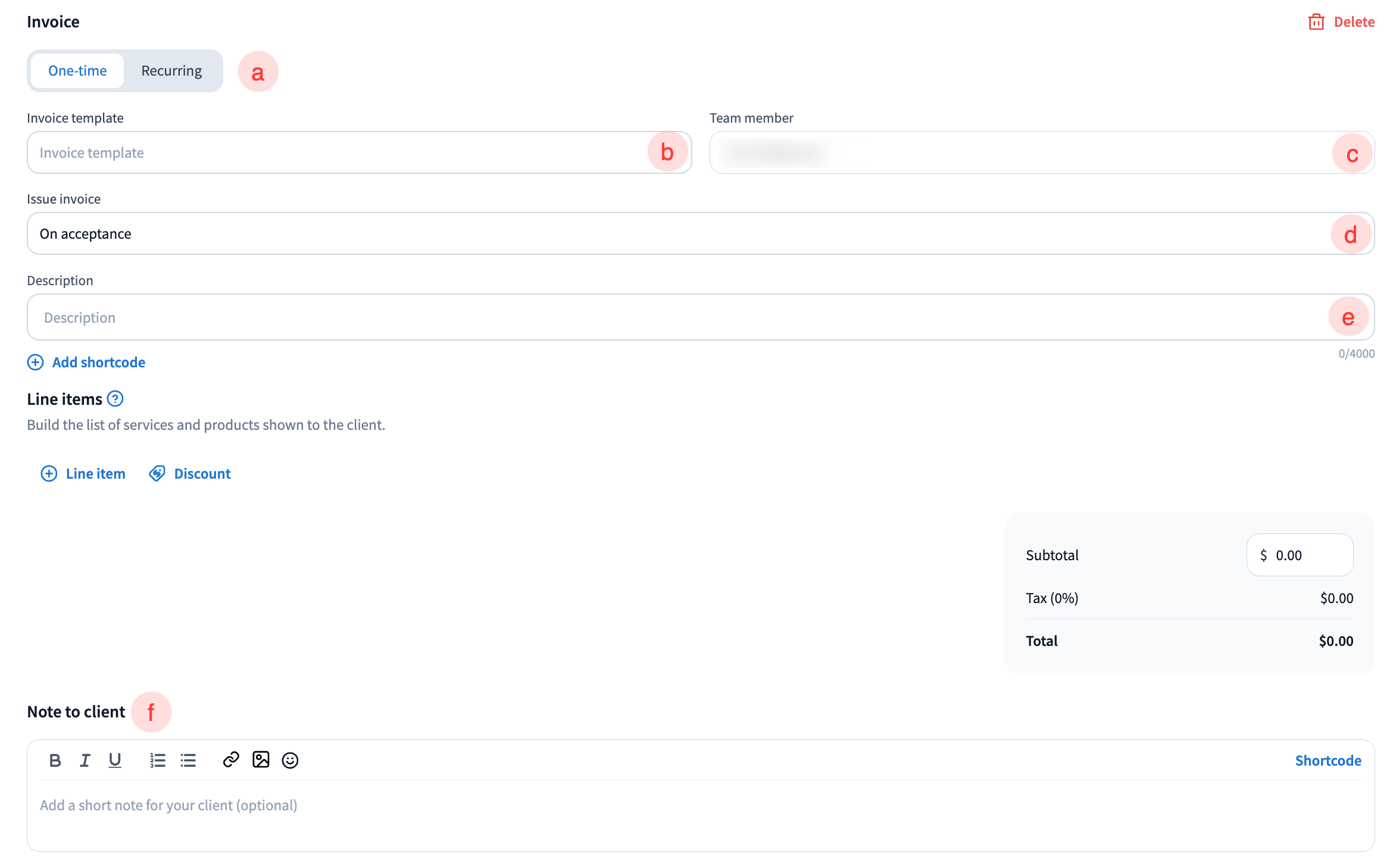Select the One-time invoice option
Viewport: 1393px width, 868px height.
tap(77, 71)
